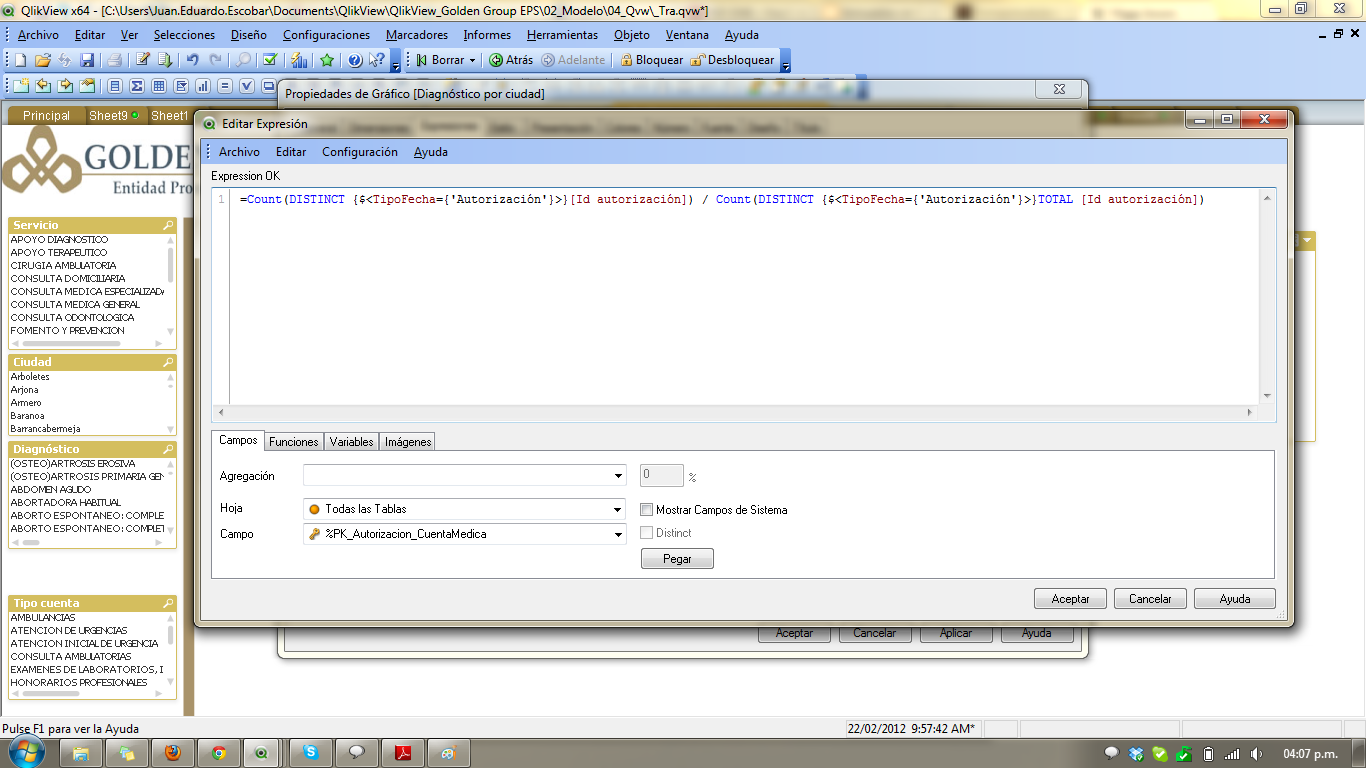
Task: Undo the last action in toolbar
Action: [x=193, y=60]
